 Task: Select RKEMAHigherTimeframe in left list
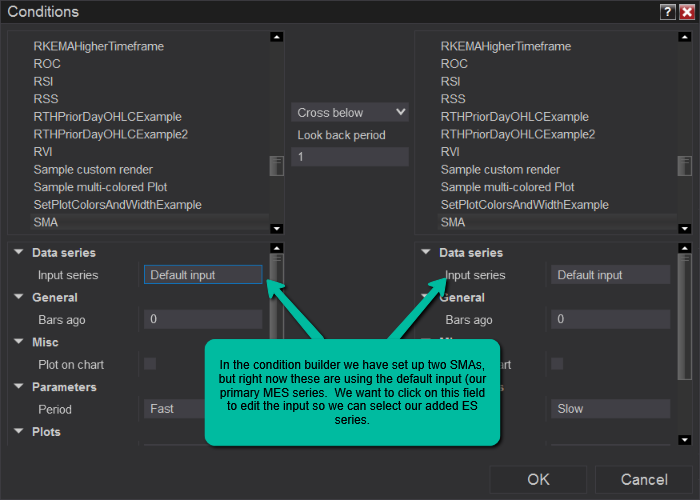99,46
